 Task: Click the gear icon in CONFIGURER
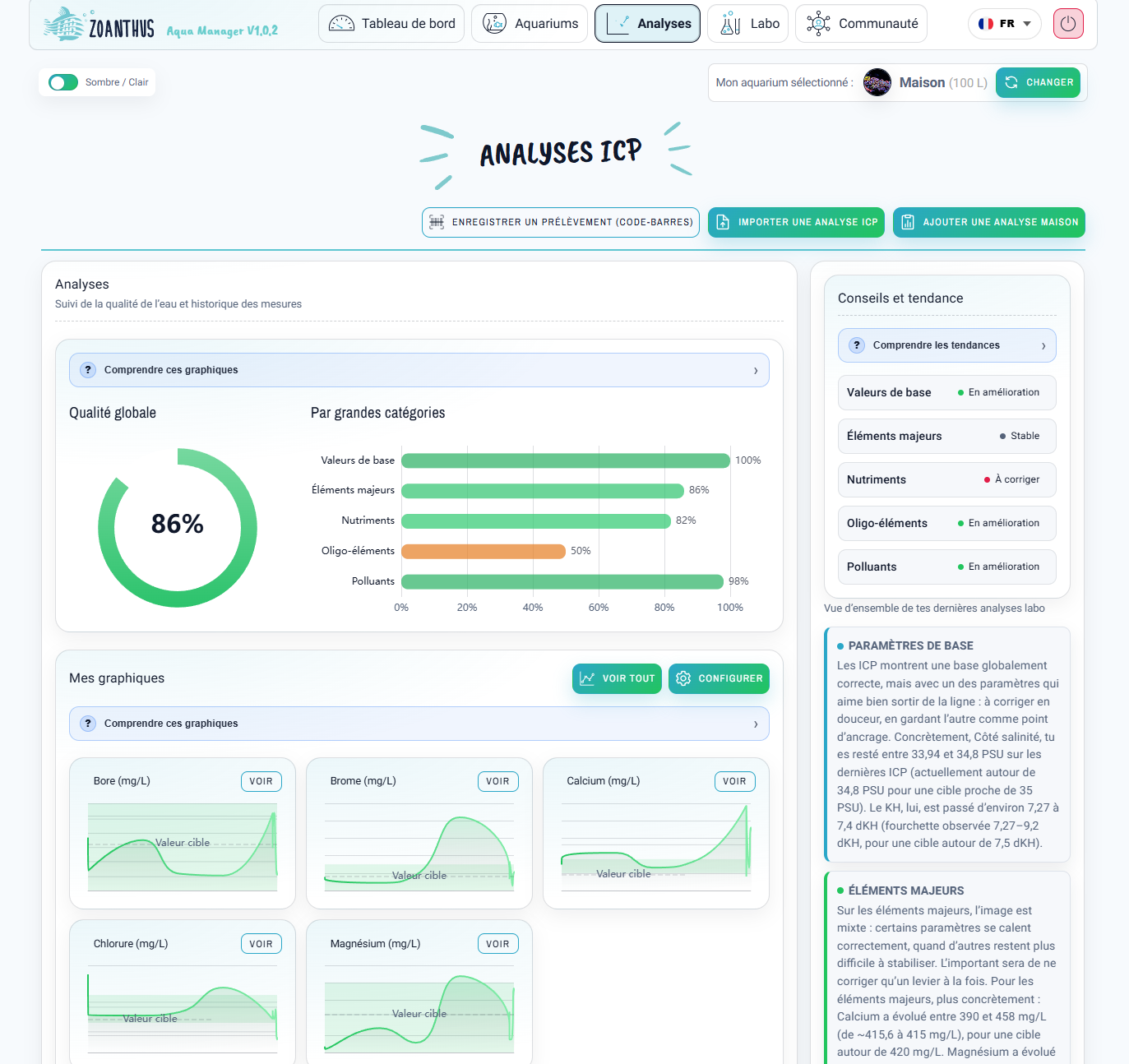(x=683, y=678)
